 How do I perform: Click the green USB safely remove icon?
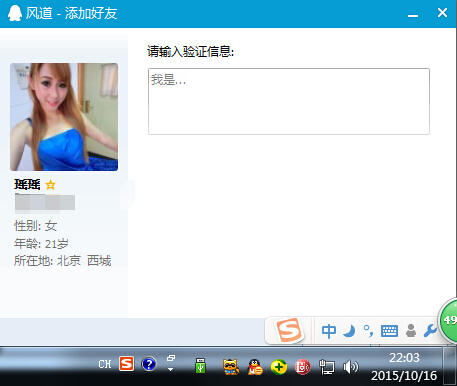(x=200, y=366)
